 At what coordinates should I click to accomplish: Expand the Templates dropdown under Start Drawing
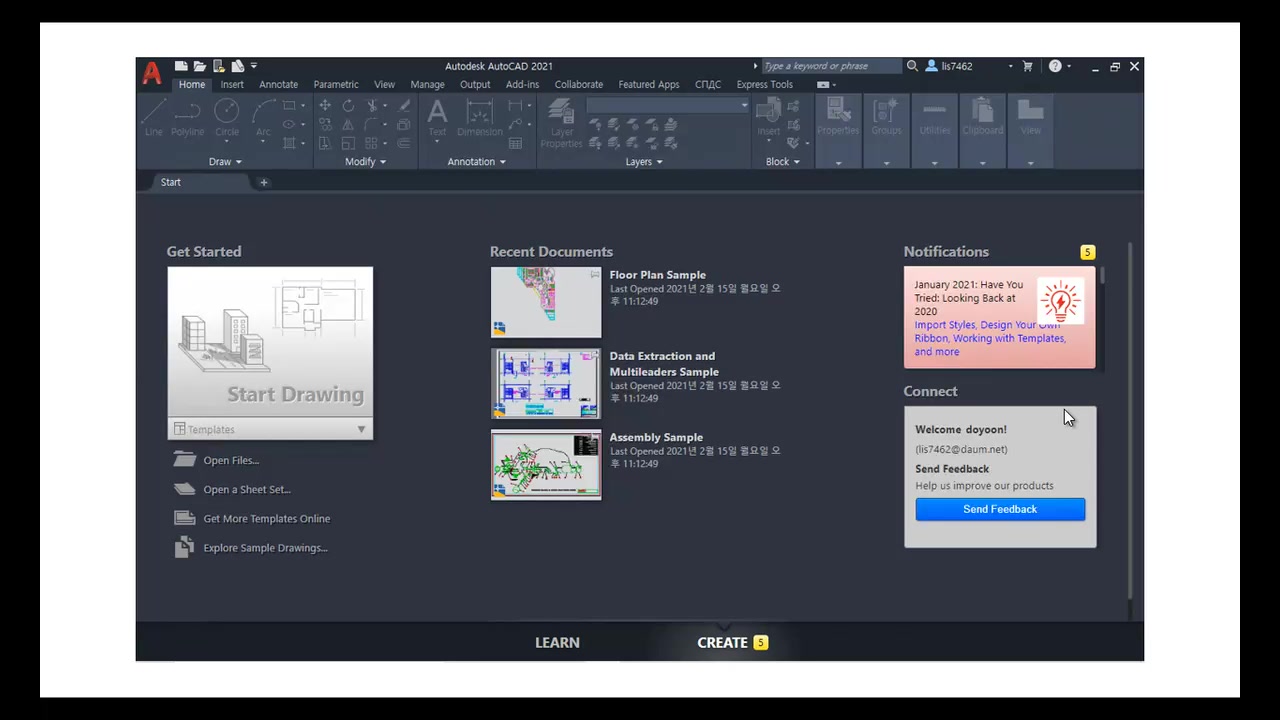361,430
